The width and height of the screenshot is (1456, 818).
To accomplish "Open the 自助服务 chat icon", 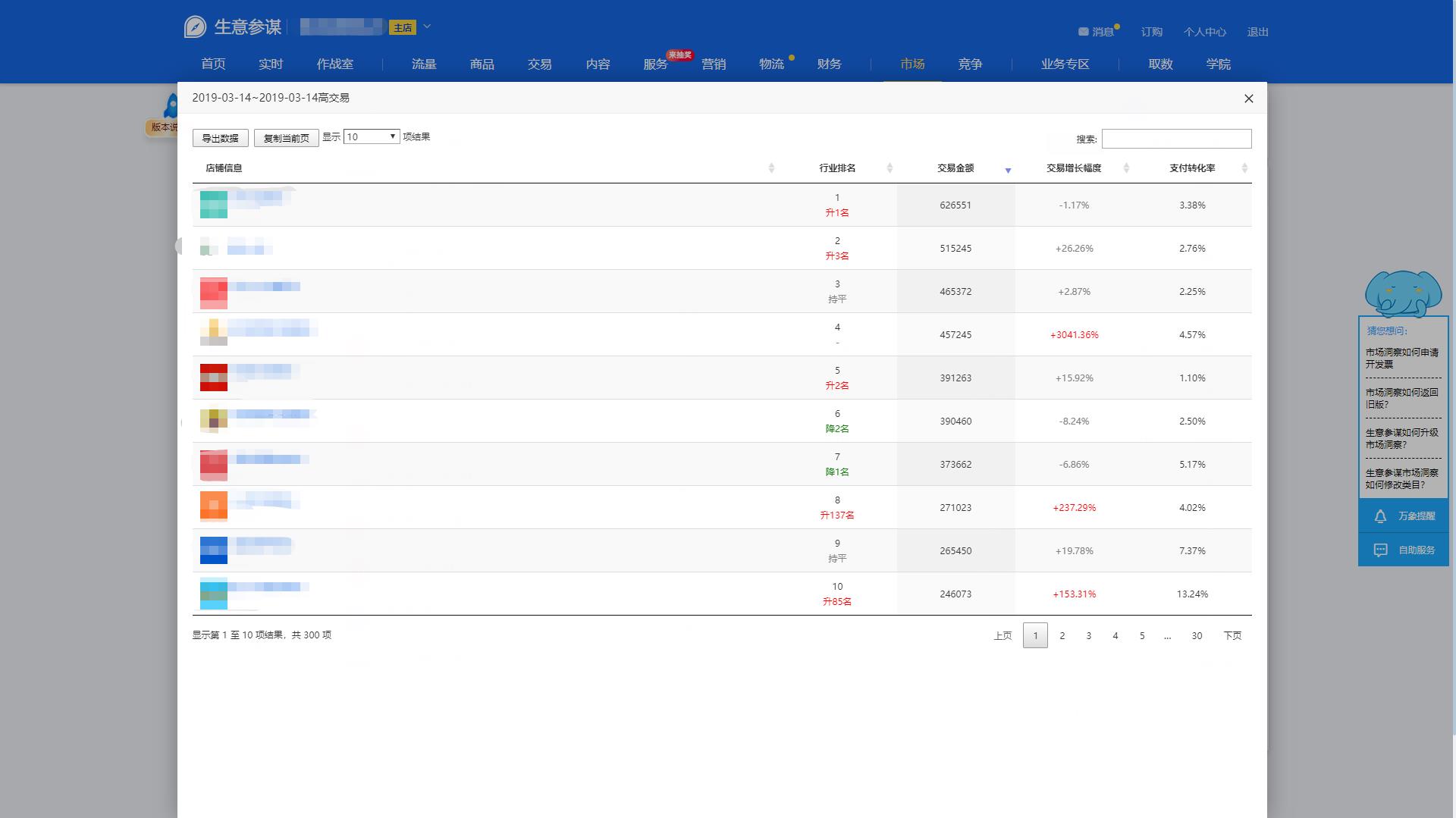I will [1380, 550].
